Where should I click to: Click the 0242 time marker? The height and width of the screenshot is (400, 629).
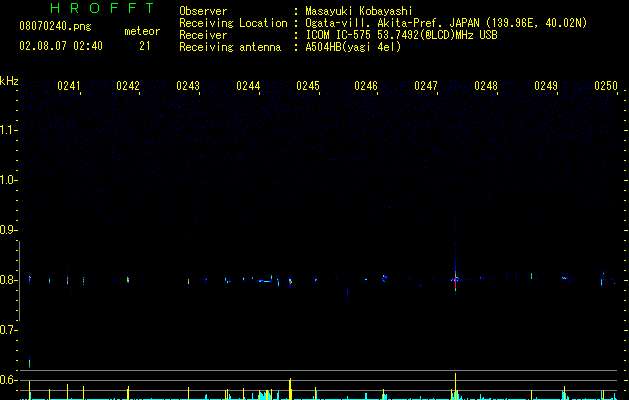128,86
